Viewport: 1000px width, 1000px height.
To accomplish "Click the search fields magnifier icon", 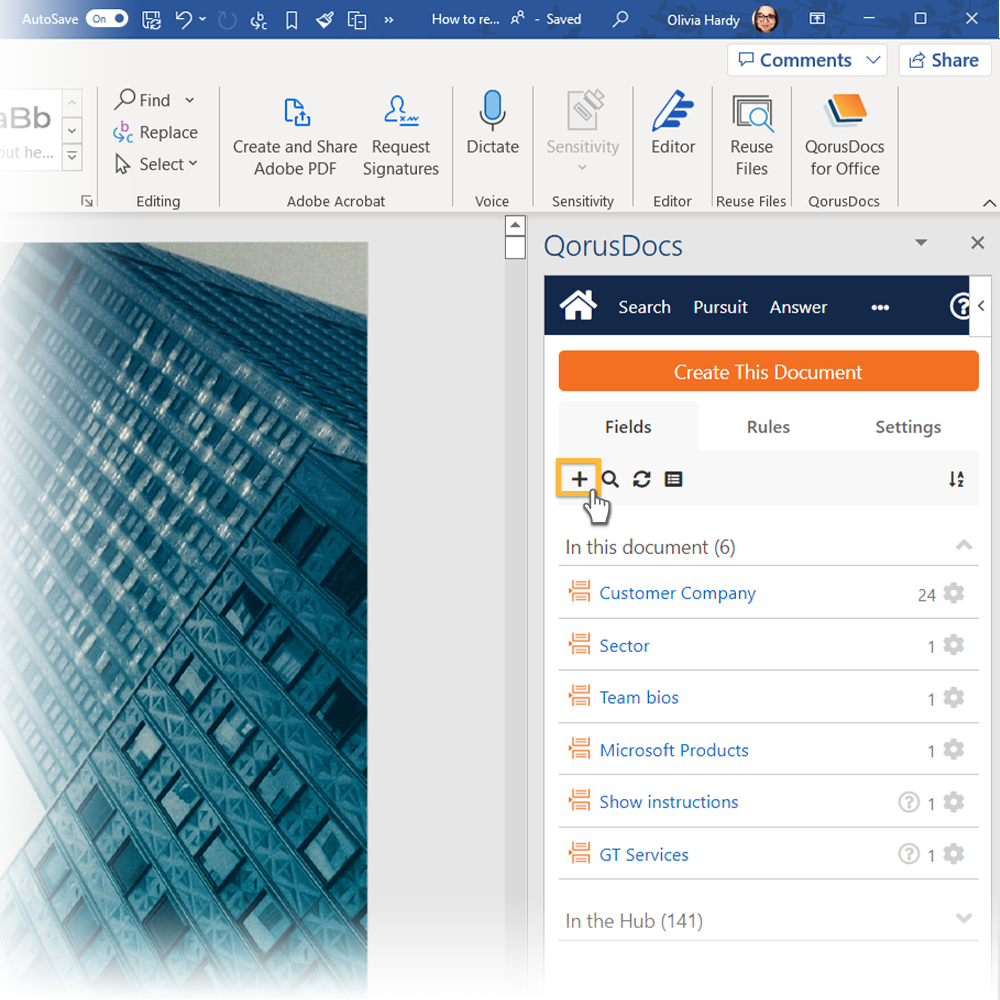I will pyautogui.click(x=610, y=479).
